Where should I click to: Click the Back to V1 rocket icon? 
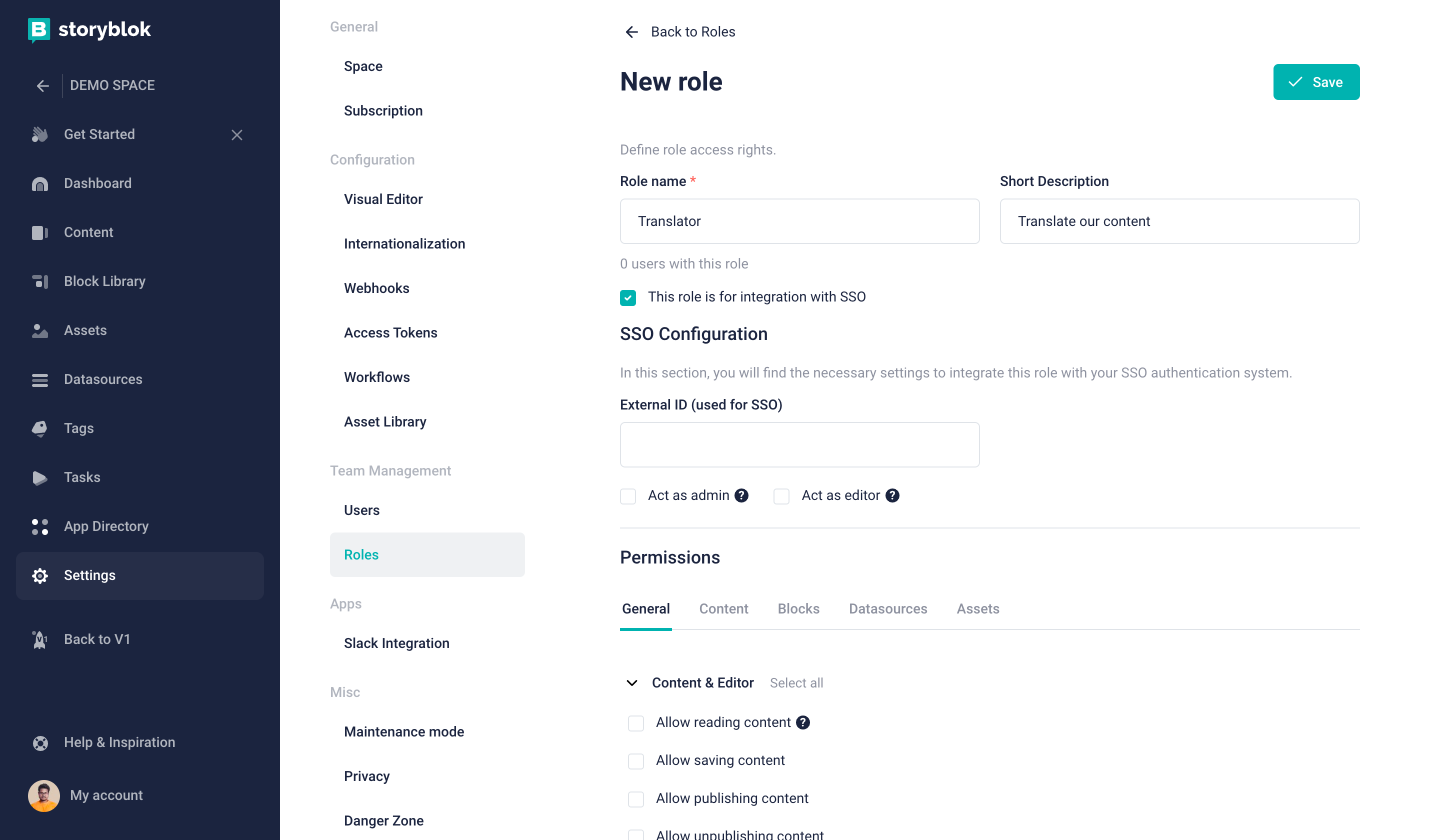click(39, 639)
